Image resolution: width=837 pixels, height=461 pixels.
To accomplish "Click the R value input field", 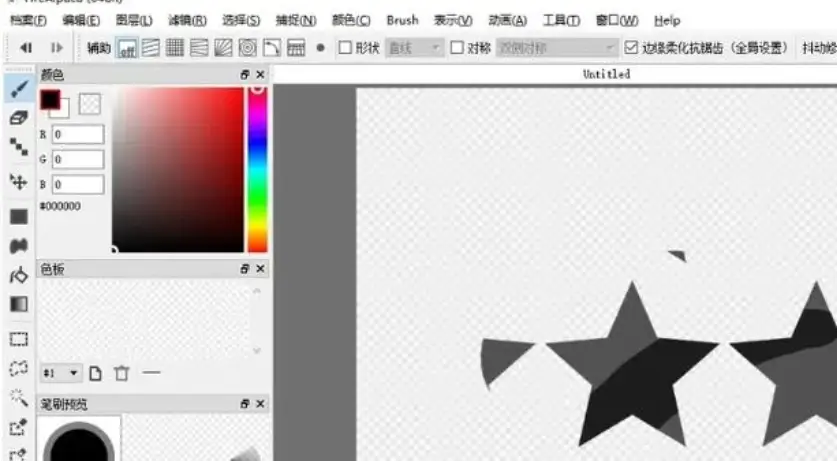I will pyautogui.click(x=78, y=134).
